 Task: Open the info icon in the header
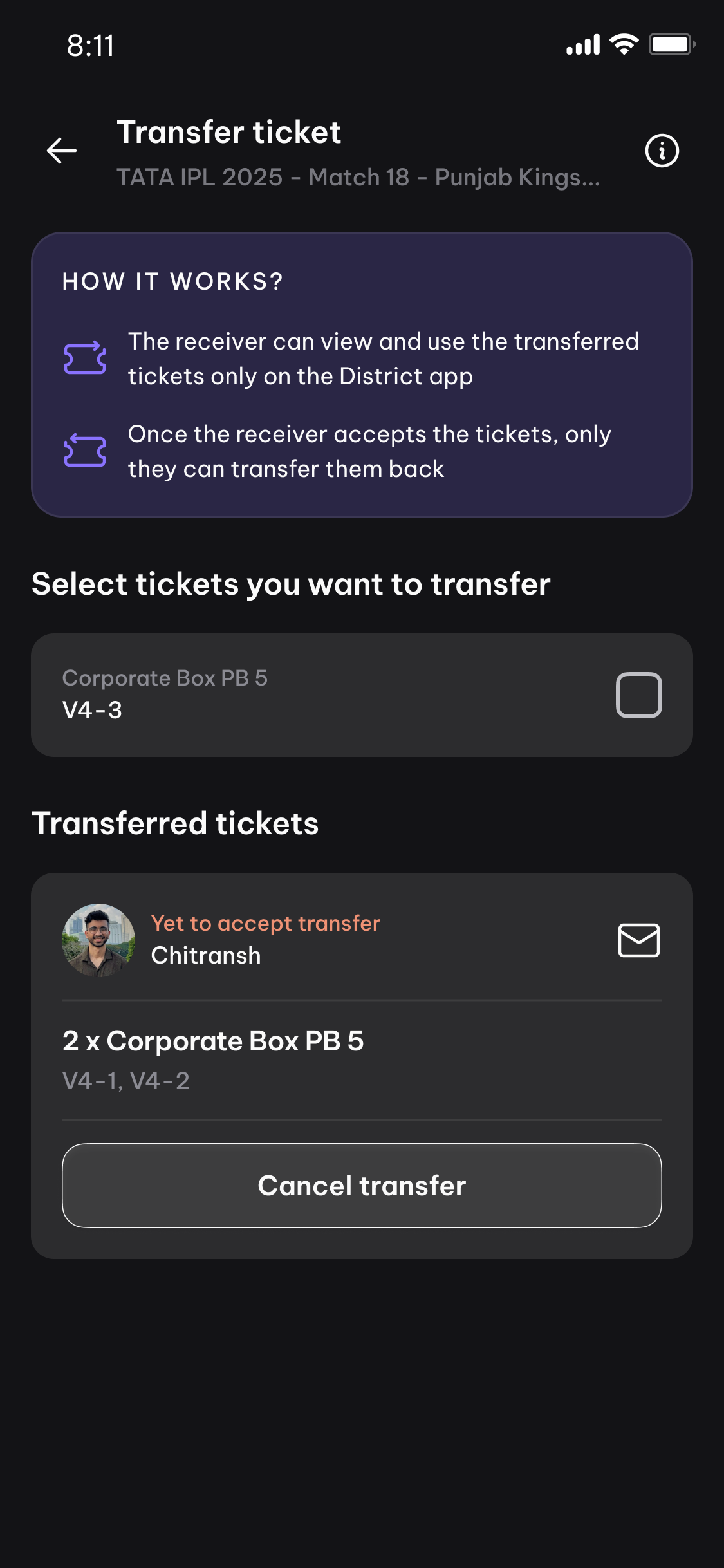click(662, 151)
